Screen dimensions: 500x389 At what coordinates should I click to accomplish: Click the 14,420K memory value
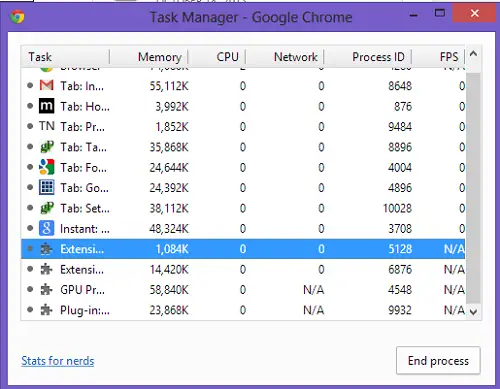[x=169, y=269]
